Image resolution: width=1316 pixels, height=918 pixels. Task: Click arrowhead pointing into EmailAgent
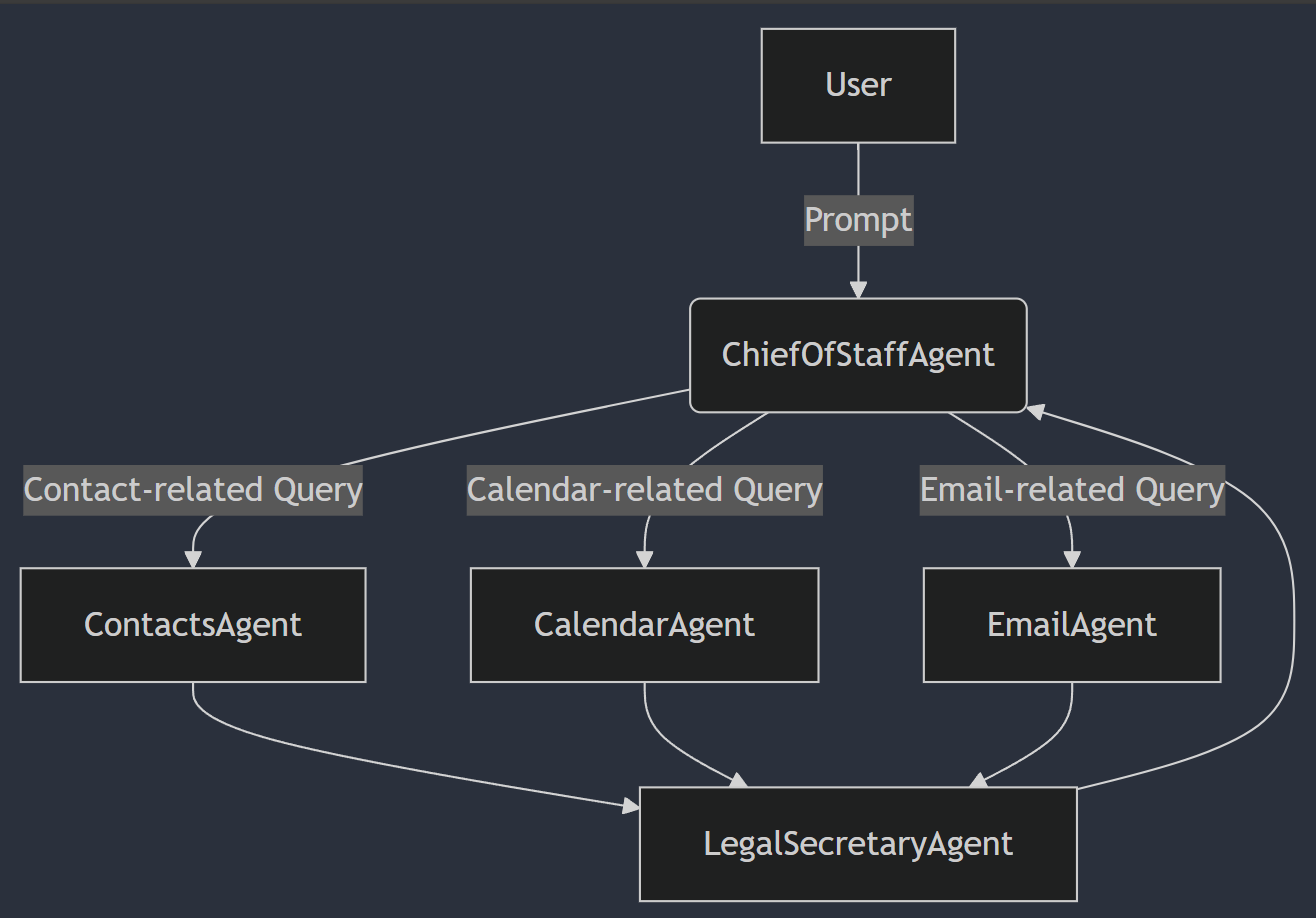pyautogui.click(x=1072, y=559)
